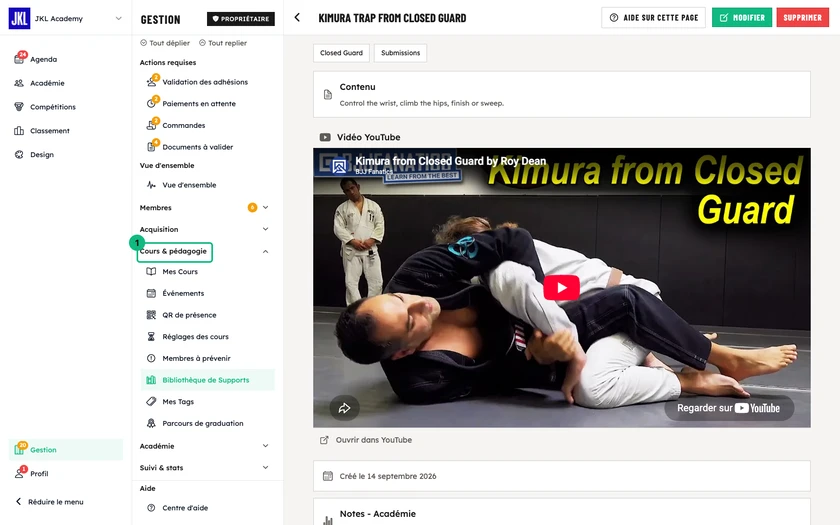This screenshot has height=525, width=840.
Task: Open the Design palette icon
Action: coord(19,154)
